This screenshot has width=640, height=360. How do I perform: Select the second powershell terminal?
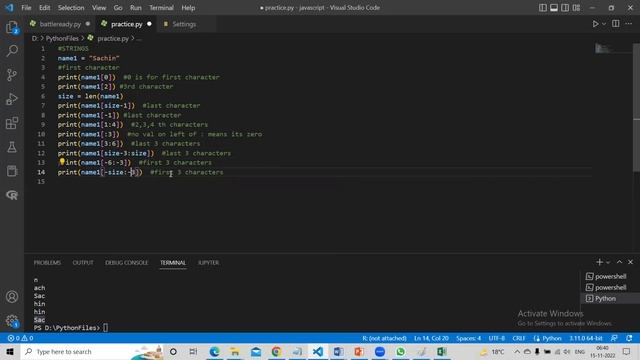coord(610,287)
